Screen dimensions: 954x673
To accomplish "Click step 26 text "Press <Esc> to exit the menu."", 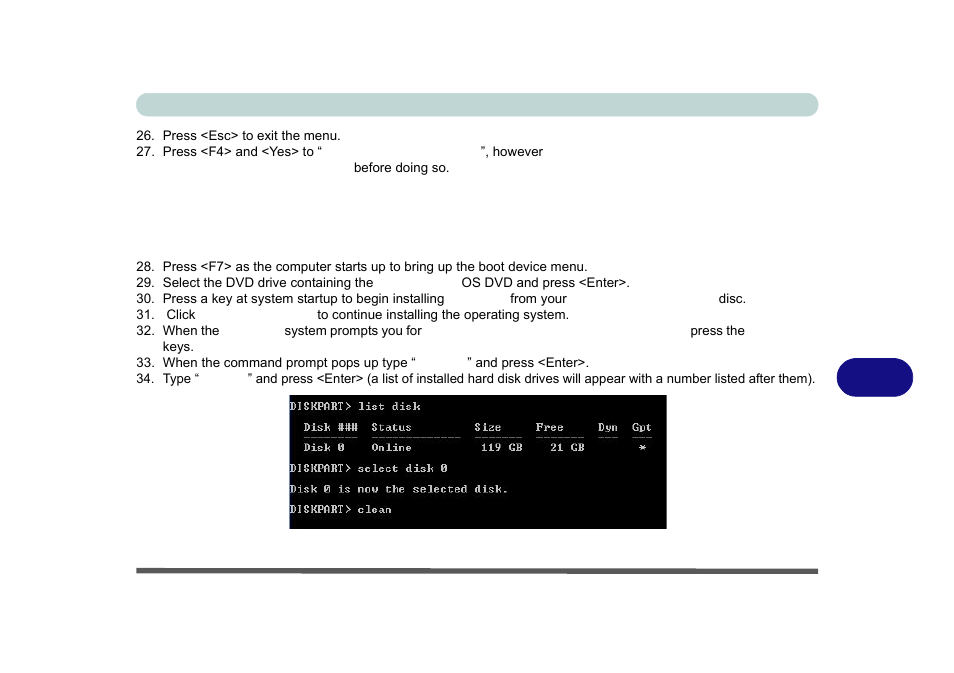I will 251,136.
